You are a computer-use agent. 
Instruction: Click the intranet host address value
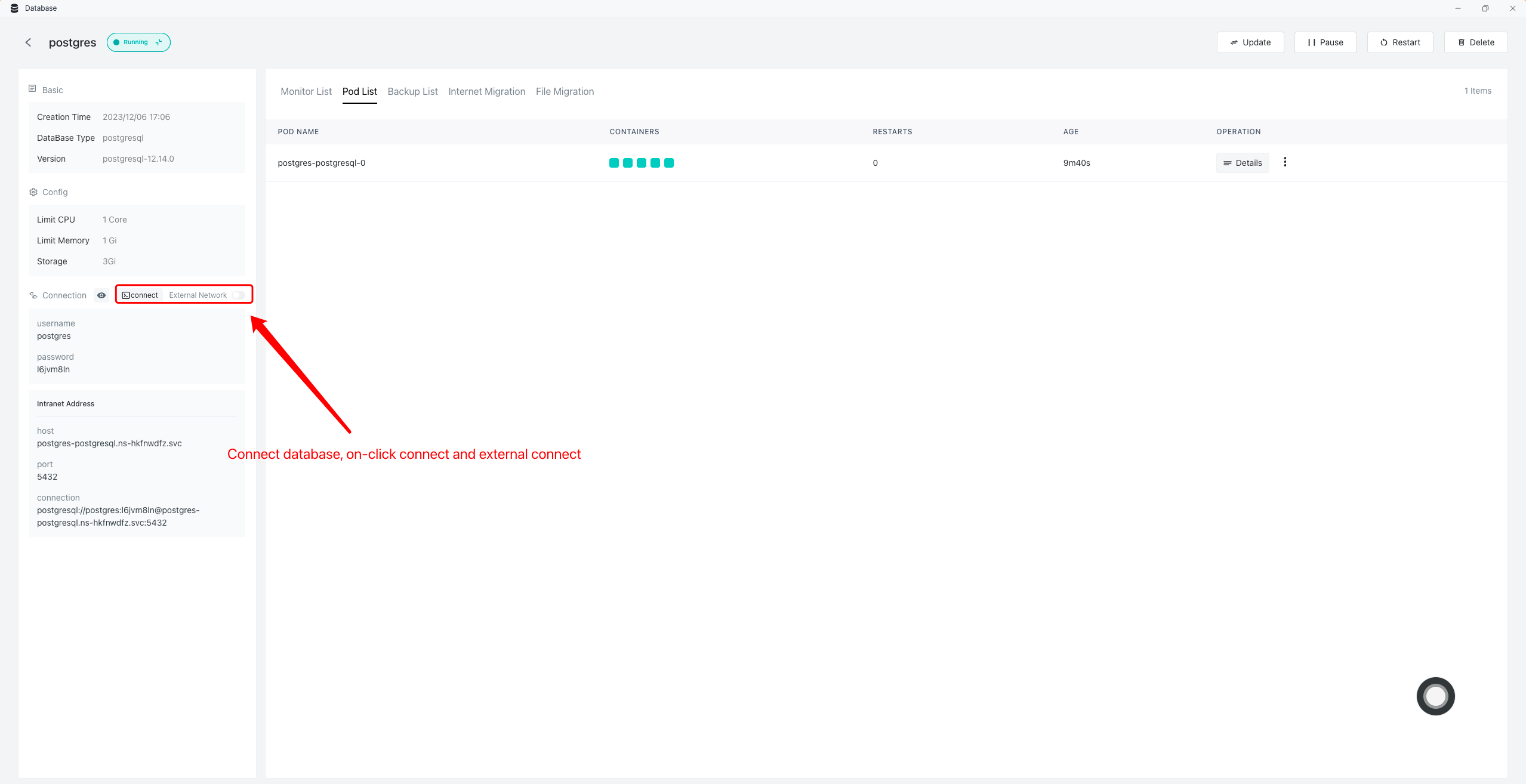pyautogui.click(x=109, y=443)
